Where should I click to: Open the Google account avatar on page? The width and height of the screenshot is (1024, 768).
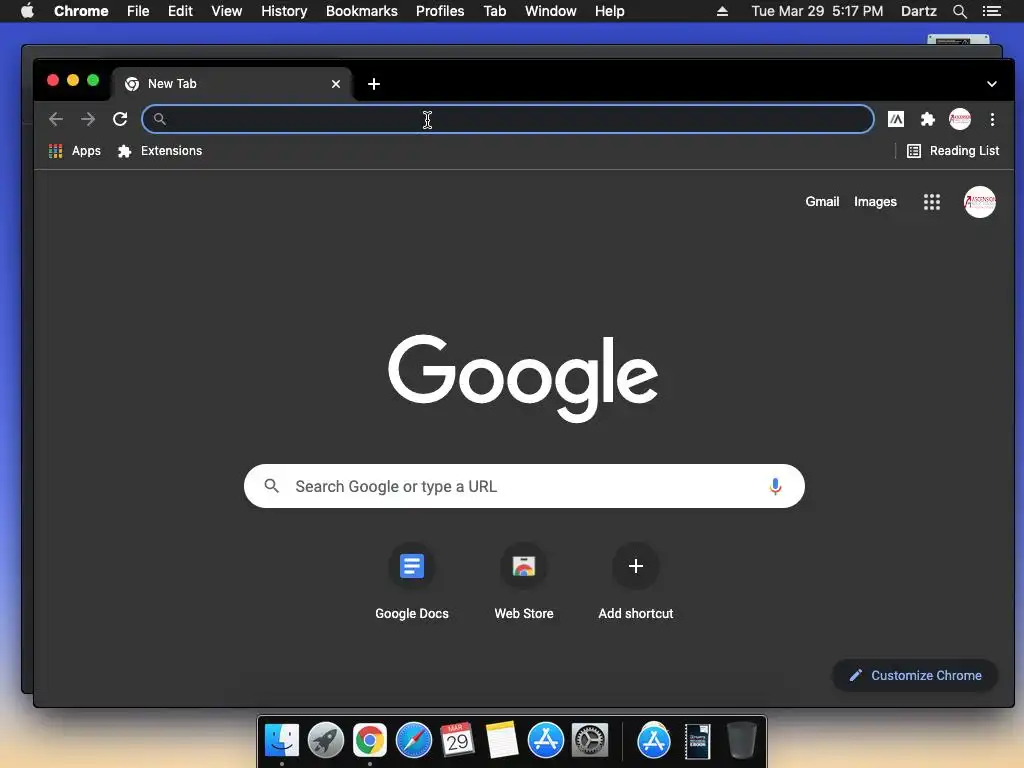(x=980, y=202)
